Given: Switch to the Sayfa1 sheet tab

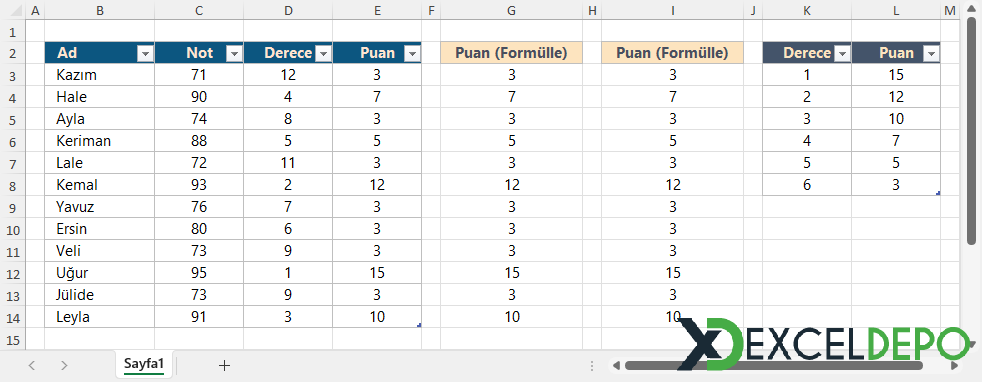Looking at the screenshot, I should 144,364.
